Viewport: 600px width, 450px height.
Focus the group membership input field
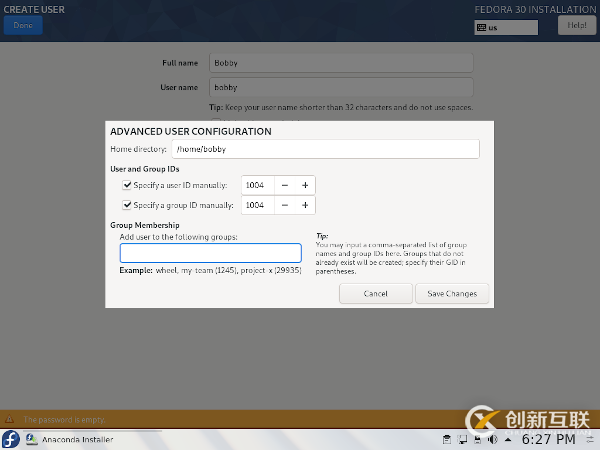[210, 253]
